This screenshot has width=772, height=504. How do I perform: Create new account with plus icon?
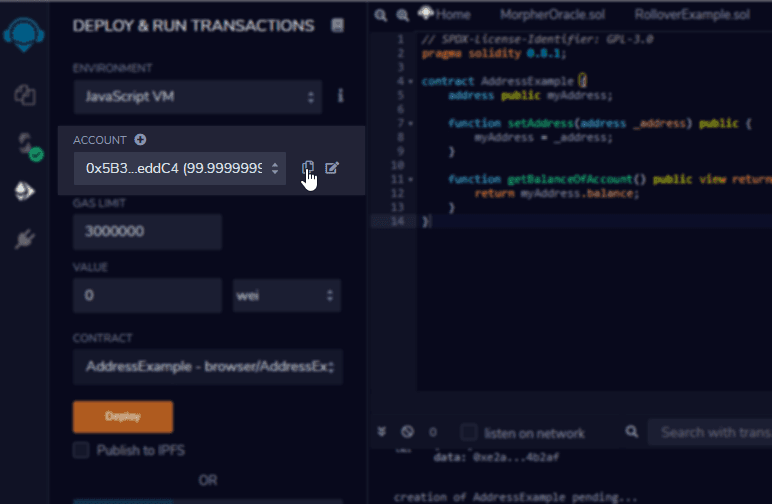click(x=140, y=140)
